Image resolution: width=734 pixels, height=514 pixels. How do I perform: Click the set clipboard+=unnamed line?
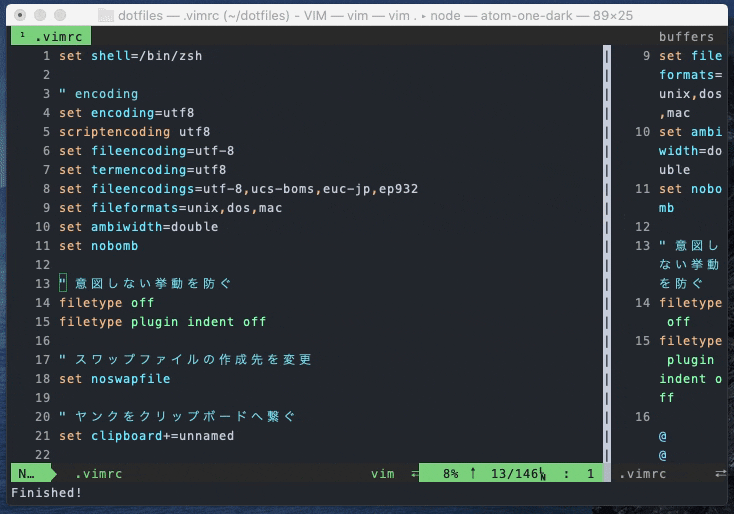coord(147,435)
